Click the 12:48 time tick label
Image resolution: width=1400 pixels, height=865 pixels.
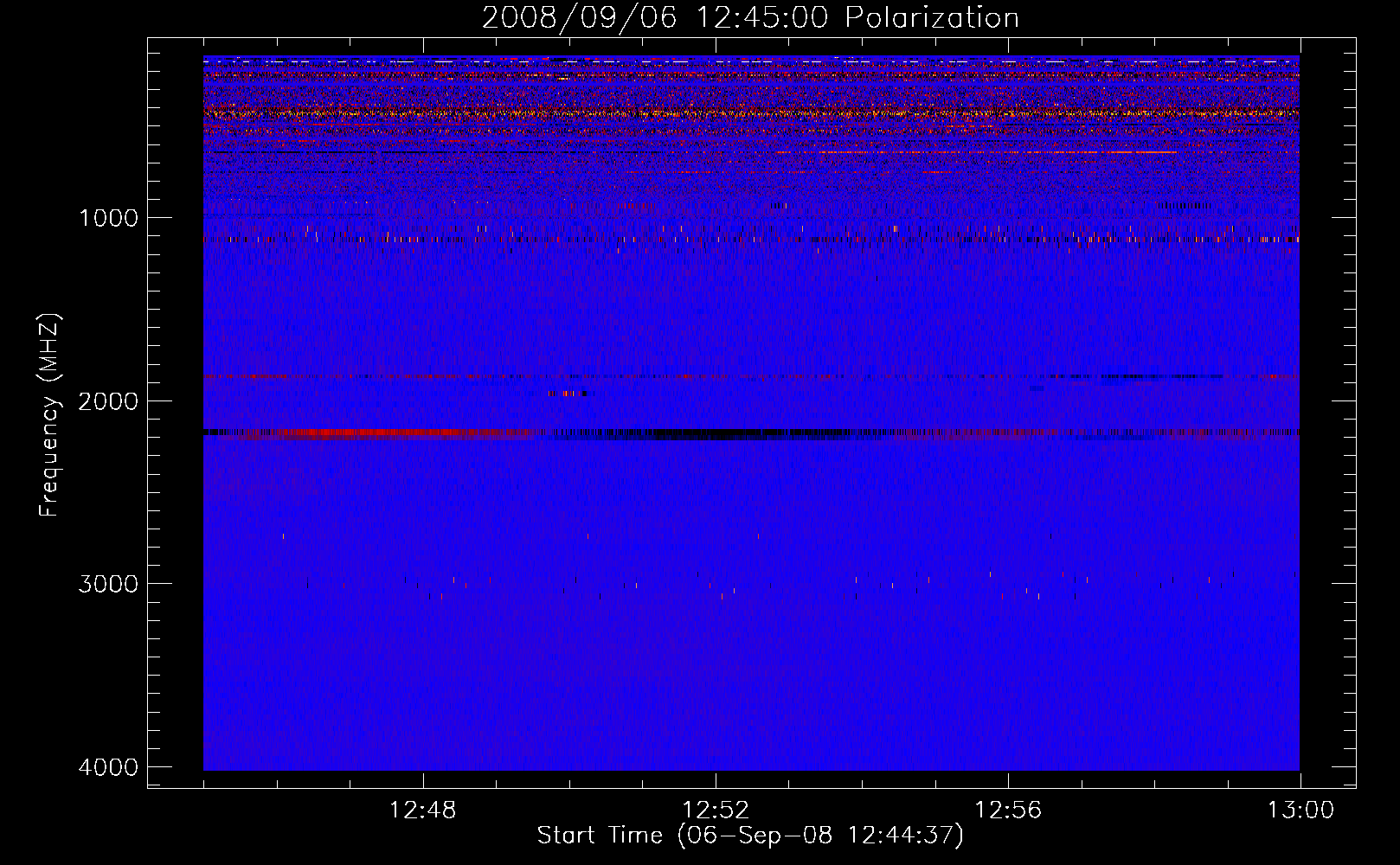coord(423,811)
